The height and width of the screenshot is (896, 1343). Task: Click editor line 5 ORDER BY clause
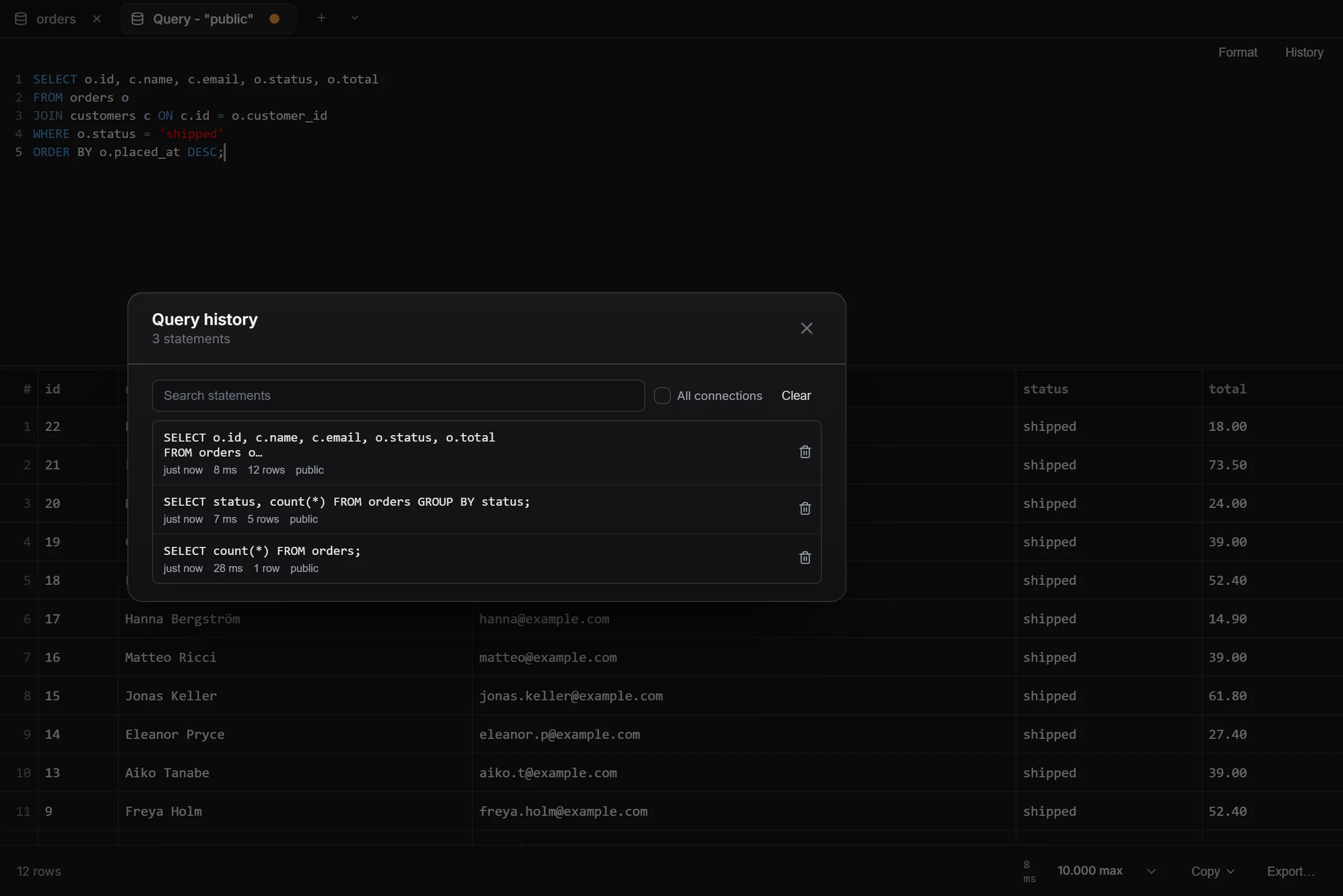(x=128, y=152)
